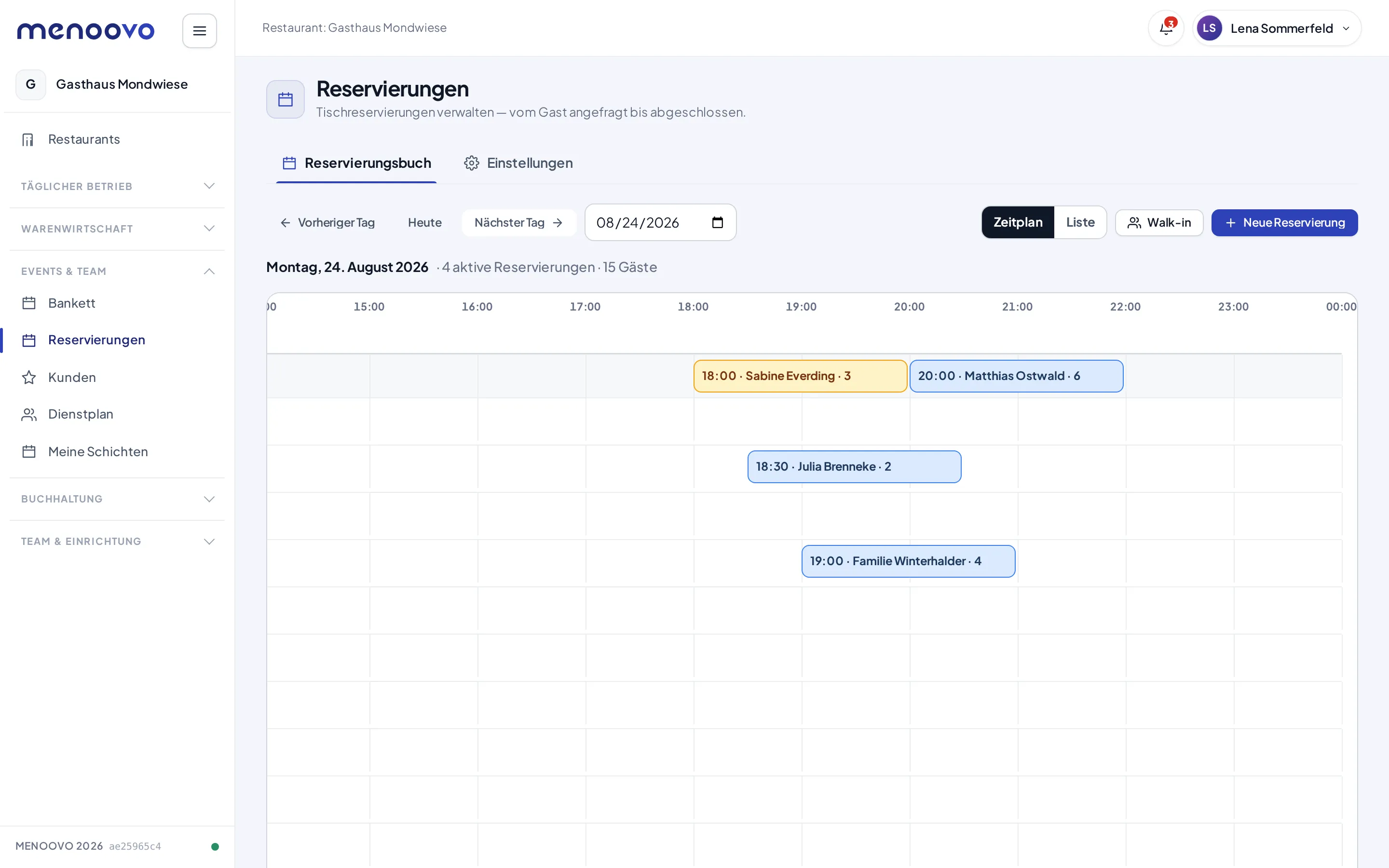Open Matthias Ostwald 20:00 reservation
This screenshot has width=1389, height=868.
(1017, 376)
